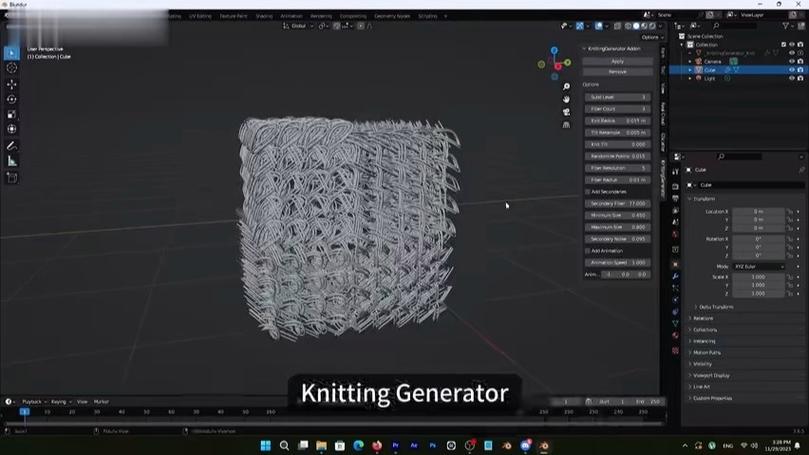
Task: Select the Transform tool
Action: 11,129
